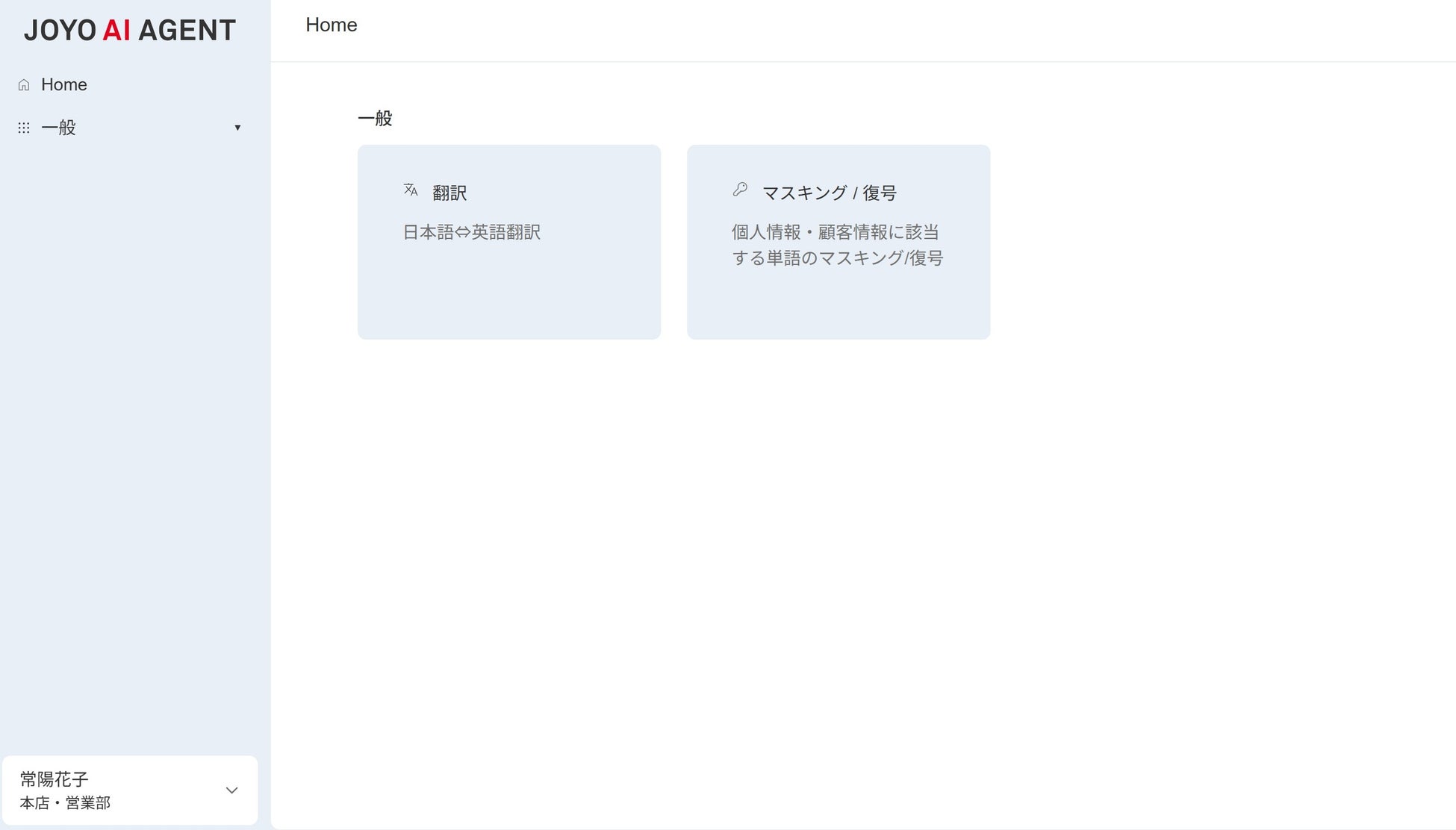Click the Home breadcrumb at the top
The height and width of the screenshot is (830, 1456).
[x=331, y=25]
